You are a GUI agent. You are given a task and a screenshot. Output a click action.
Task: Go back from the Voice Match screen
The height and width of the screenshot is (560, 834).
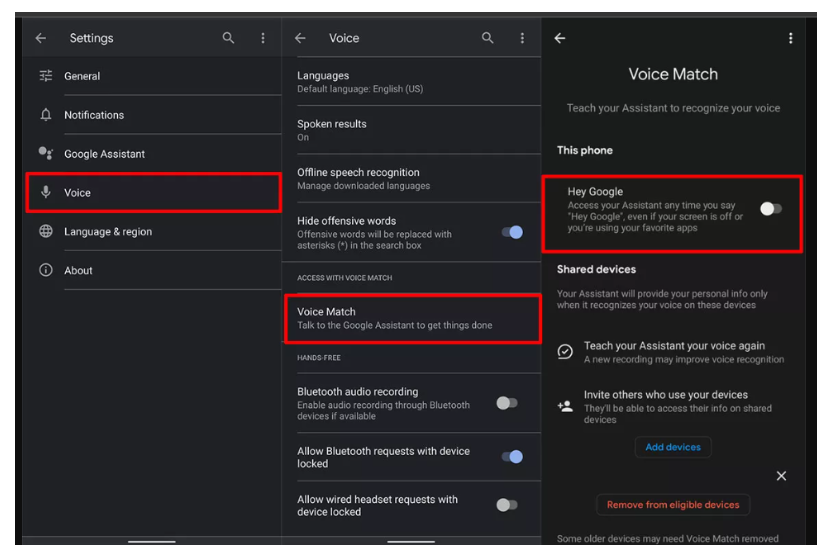click(x=560, y=38)
